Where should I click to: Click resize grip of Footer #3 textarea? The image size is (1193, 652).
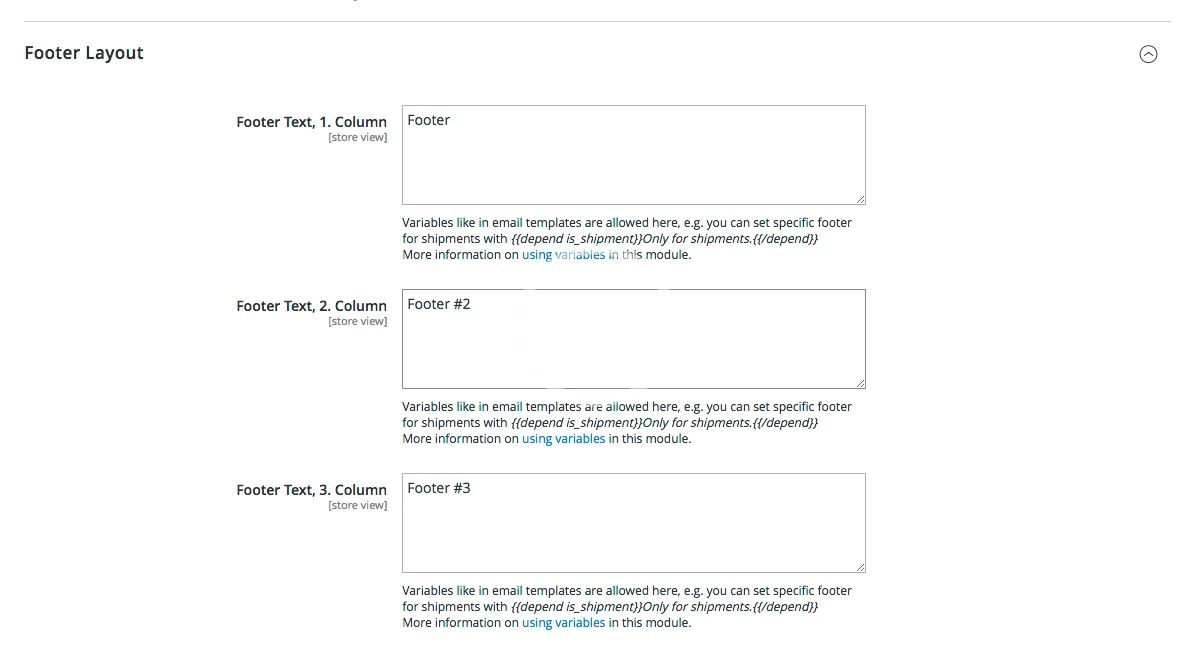pyautogui.click(x=860, y=567)
